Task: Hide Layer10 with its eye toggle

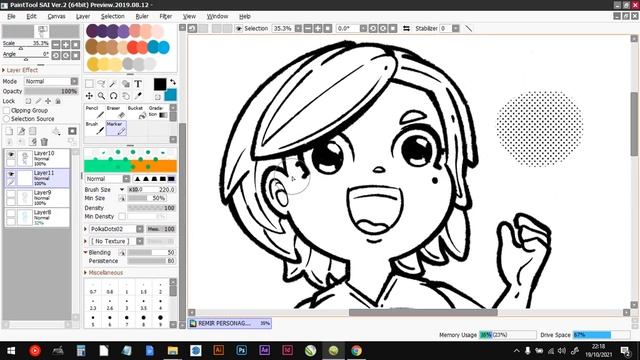Action: tap(11, 154)
